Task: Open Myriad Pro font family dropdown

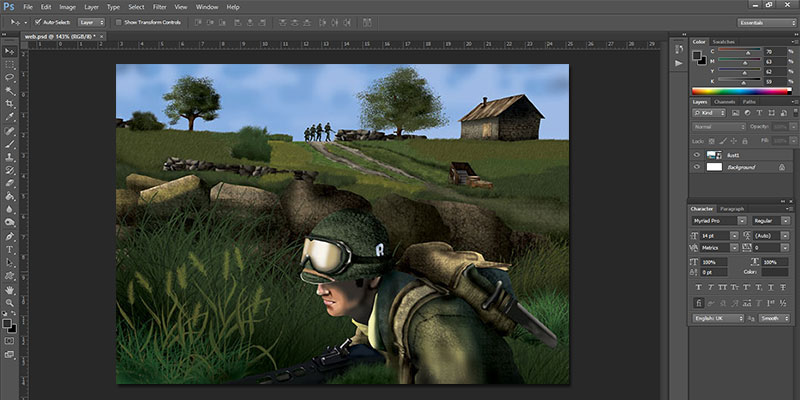Action: 719,221
